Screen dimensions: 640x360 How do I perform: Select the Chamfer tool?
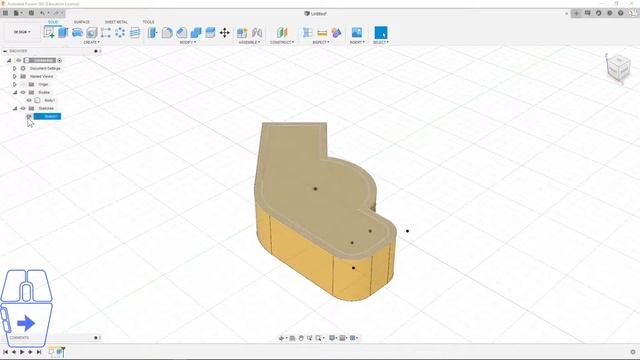point(182,33)
